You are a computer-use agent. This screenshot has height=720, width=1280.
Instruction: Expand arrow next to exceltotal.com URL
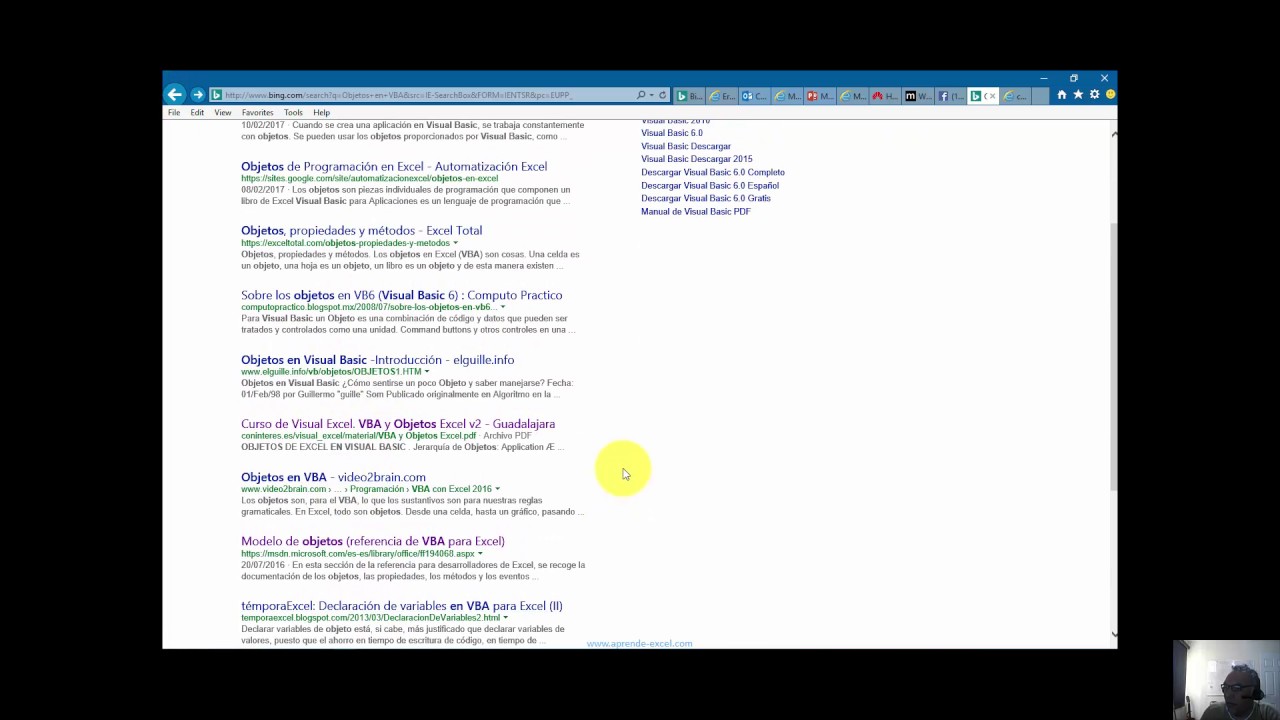(455, 243)
